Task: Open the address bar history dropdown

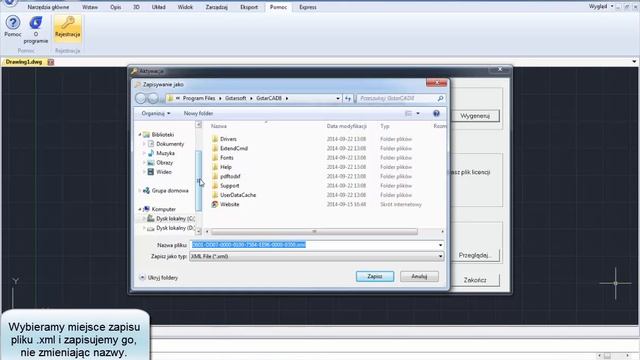Action: 338,98
